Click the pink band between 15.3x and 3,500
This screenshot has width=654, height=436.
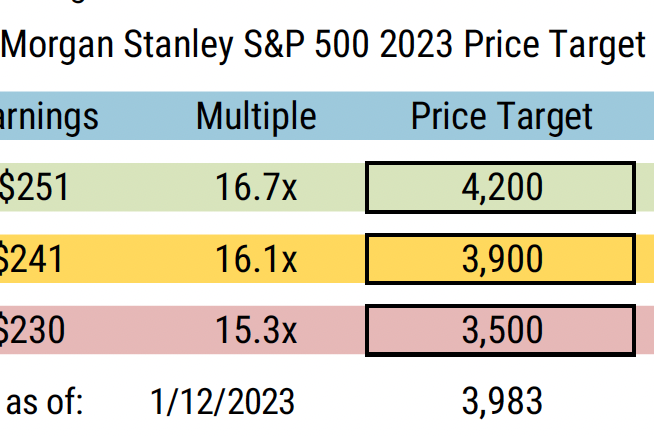click(333, 329)
